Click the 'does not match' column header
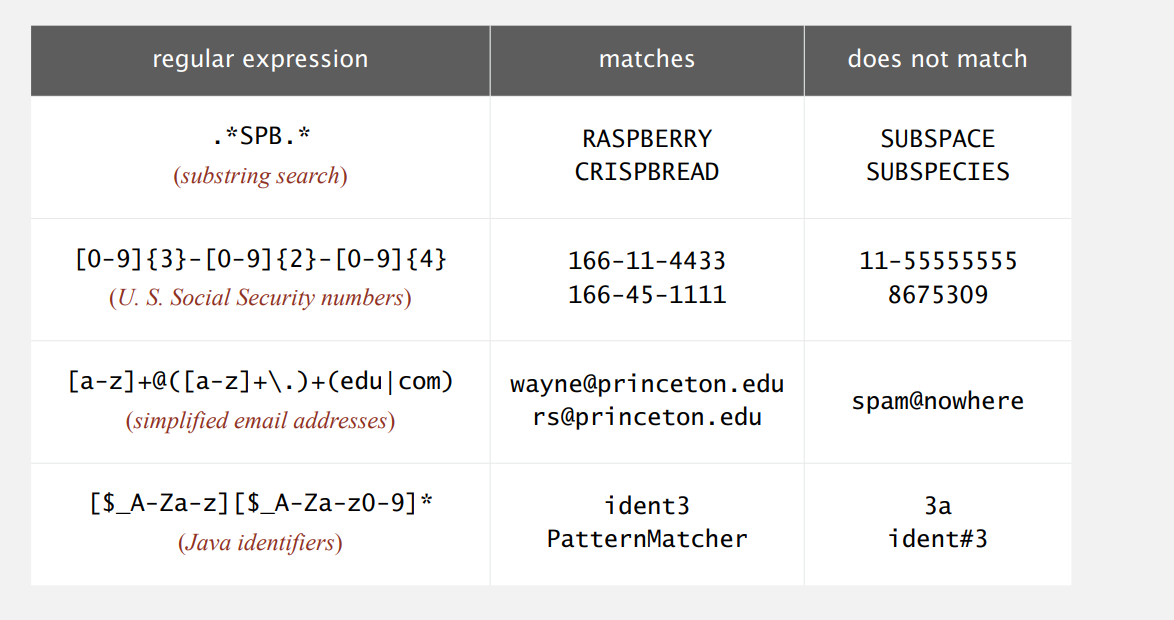The width and height of the screenshot is (1174, 620). tap(937, 60)
